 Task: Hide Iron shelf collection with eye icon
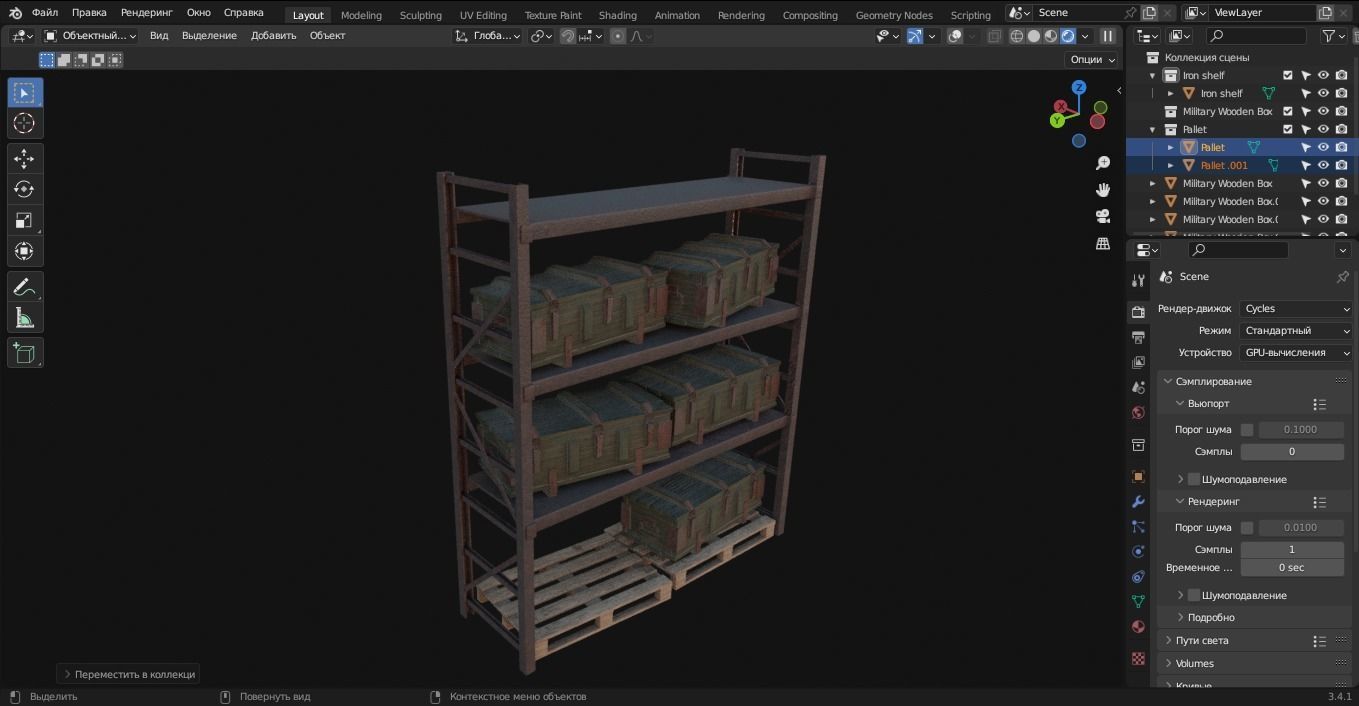pyautogui.click(x=1323, y=75)
